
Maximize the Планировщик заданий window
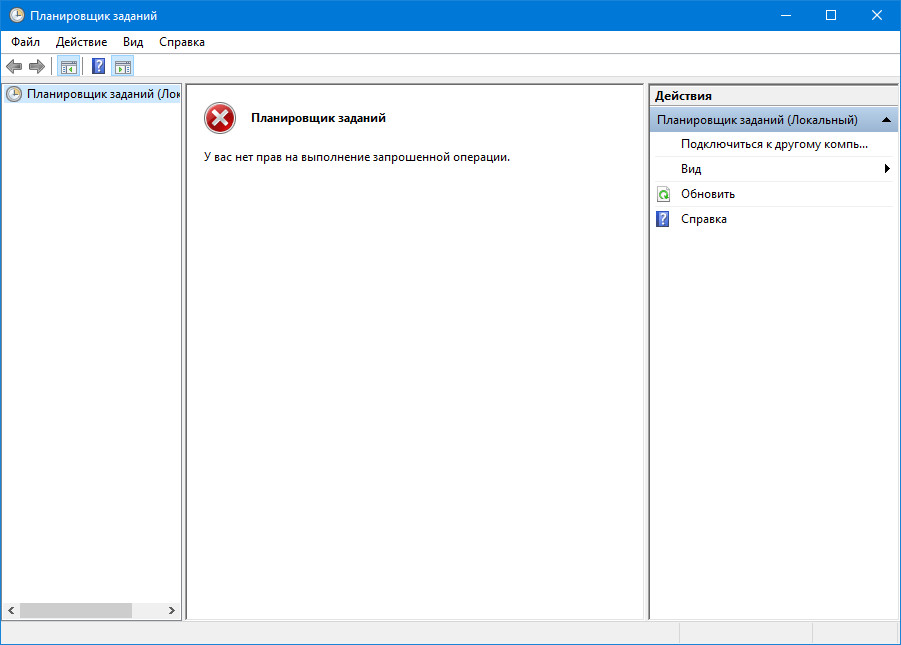point(831,16)
